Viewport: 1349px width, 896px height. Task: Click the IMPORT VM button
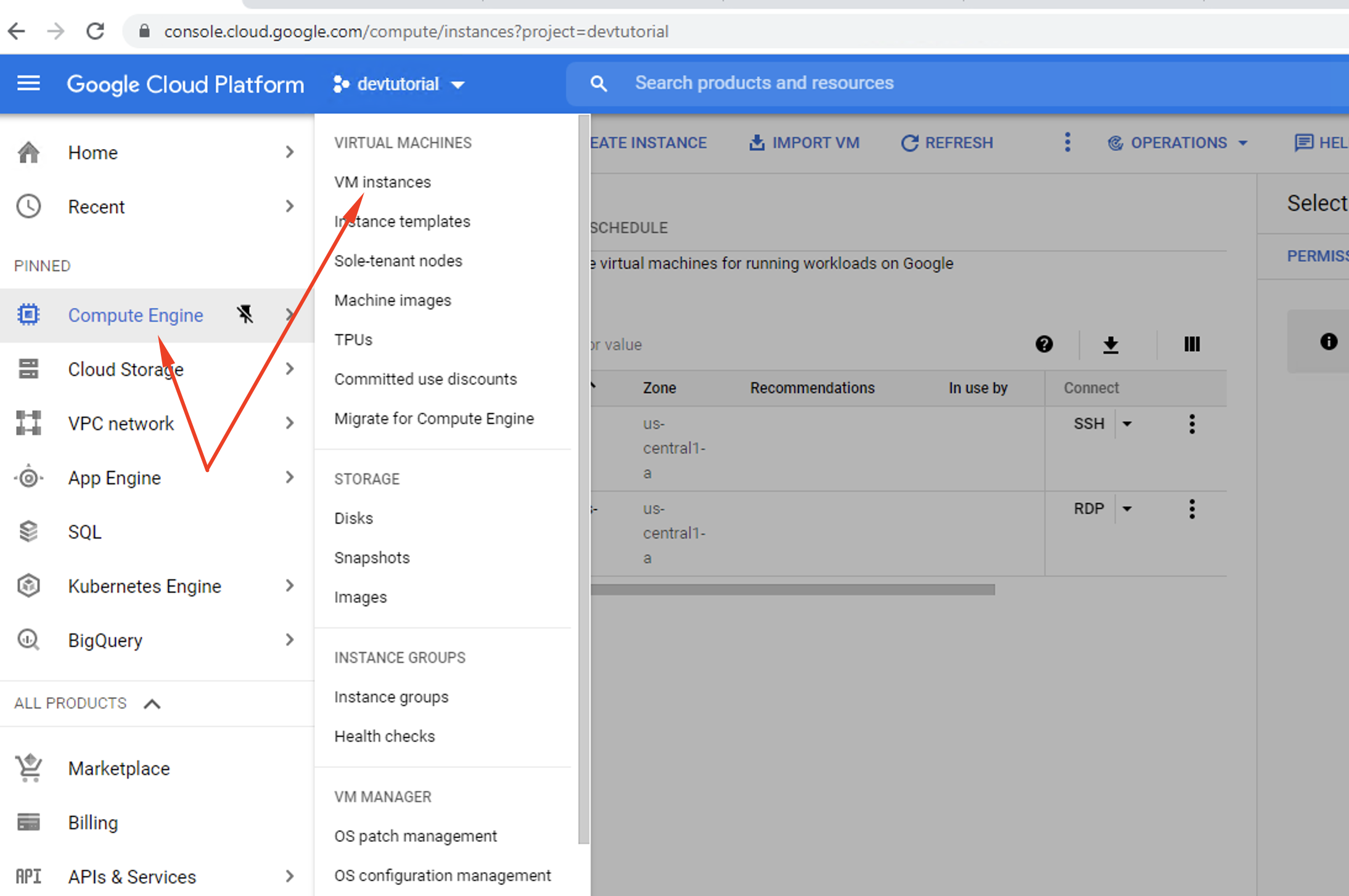tap(804, 143)
